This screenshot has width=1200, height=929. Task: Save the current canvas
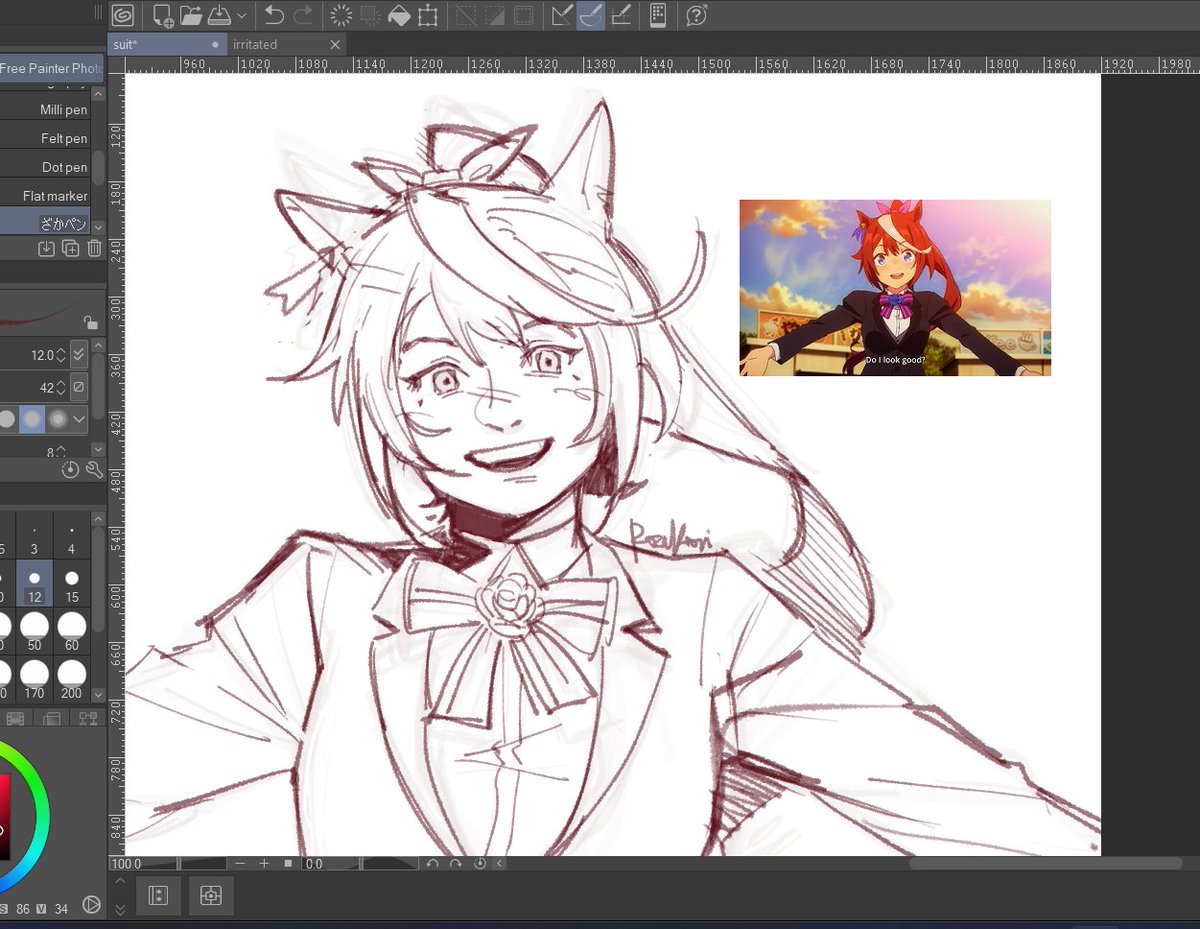tap(220, 15)
